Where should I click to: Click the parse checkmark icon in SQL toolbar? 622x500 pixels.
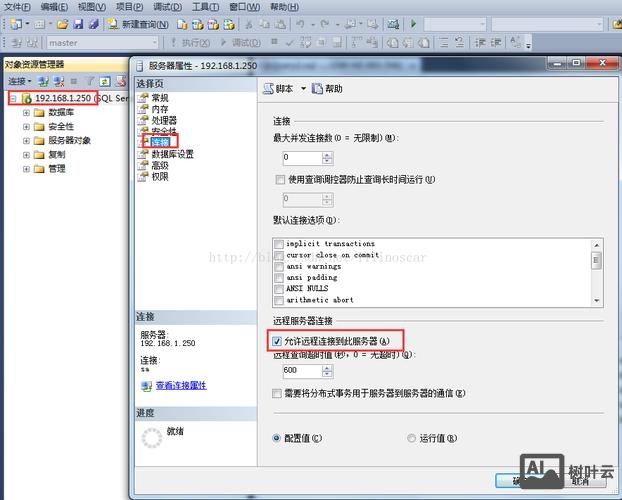coord(290,42)
